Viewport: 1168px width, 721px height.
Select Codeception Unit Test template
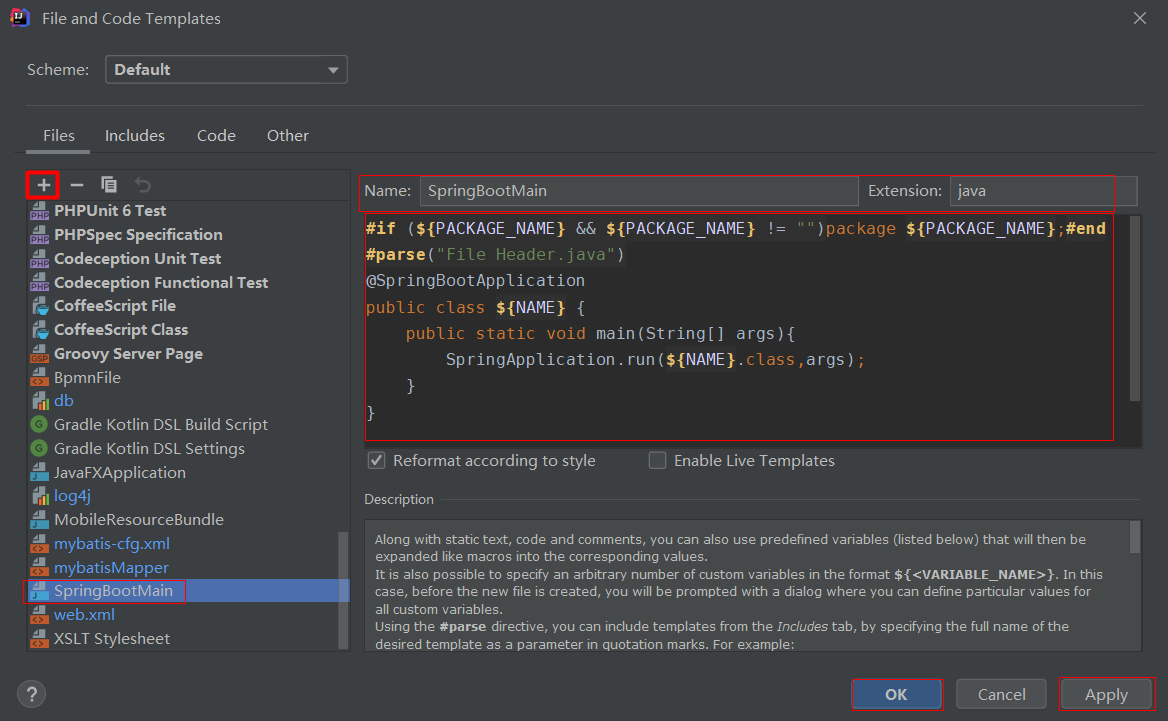click(188, 258)
